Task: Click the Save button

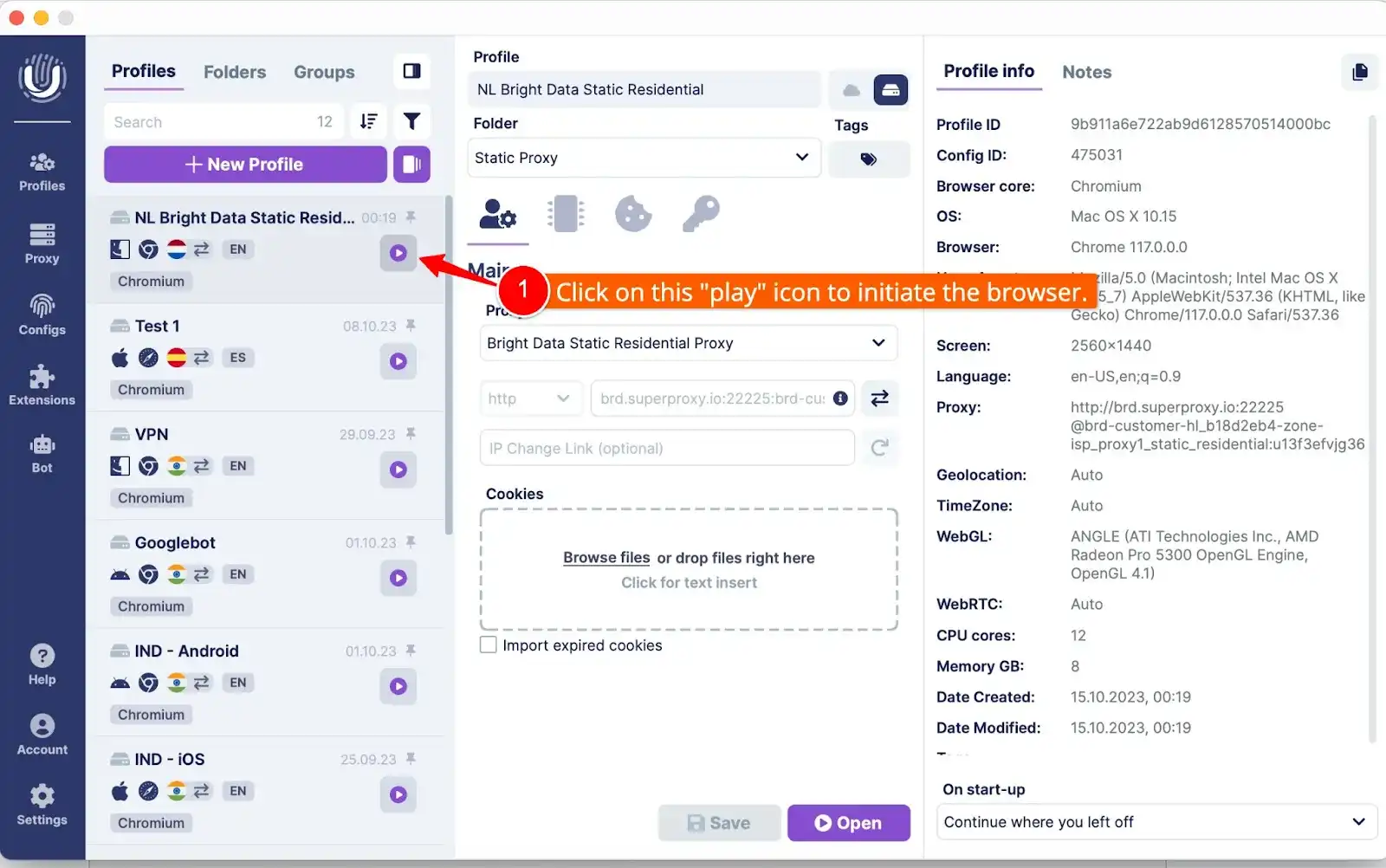Action: 719,823
